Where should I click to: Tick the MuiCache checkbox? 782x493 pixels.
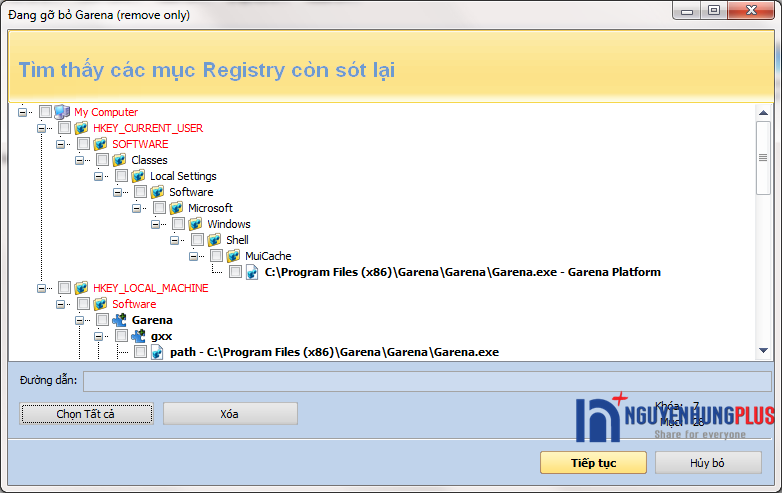click(x=216, y=255)
